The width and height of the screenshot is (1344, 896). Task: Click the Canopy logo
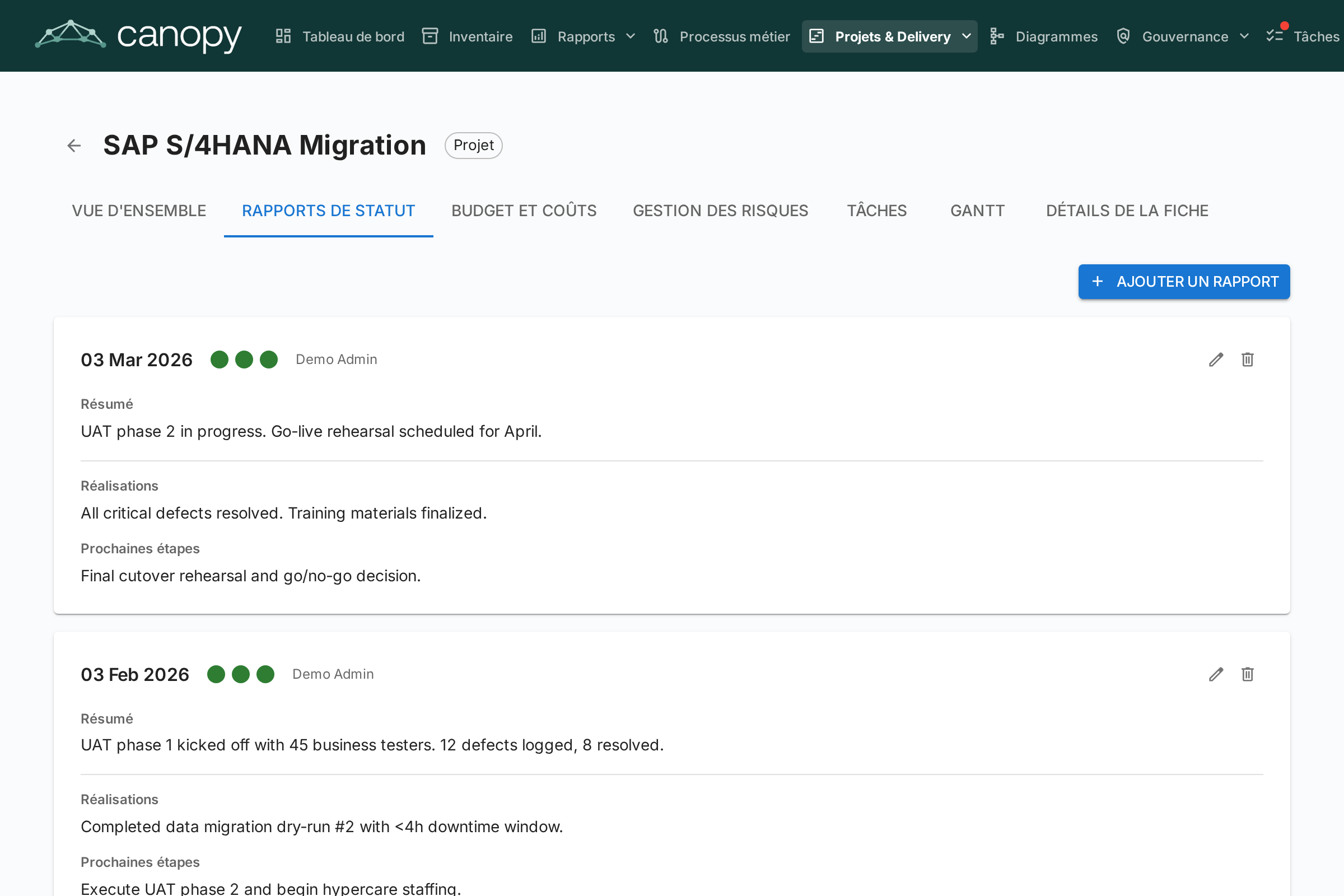point(138,35)
